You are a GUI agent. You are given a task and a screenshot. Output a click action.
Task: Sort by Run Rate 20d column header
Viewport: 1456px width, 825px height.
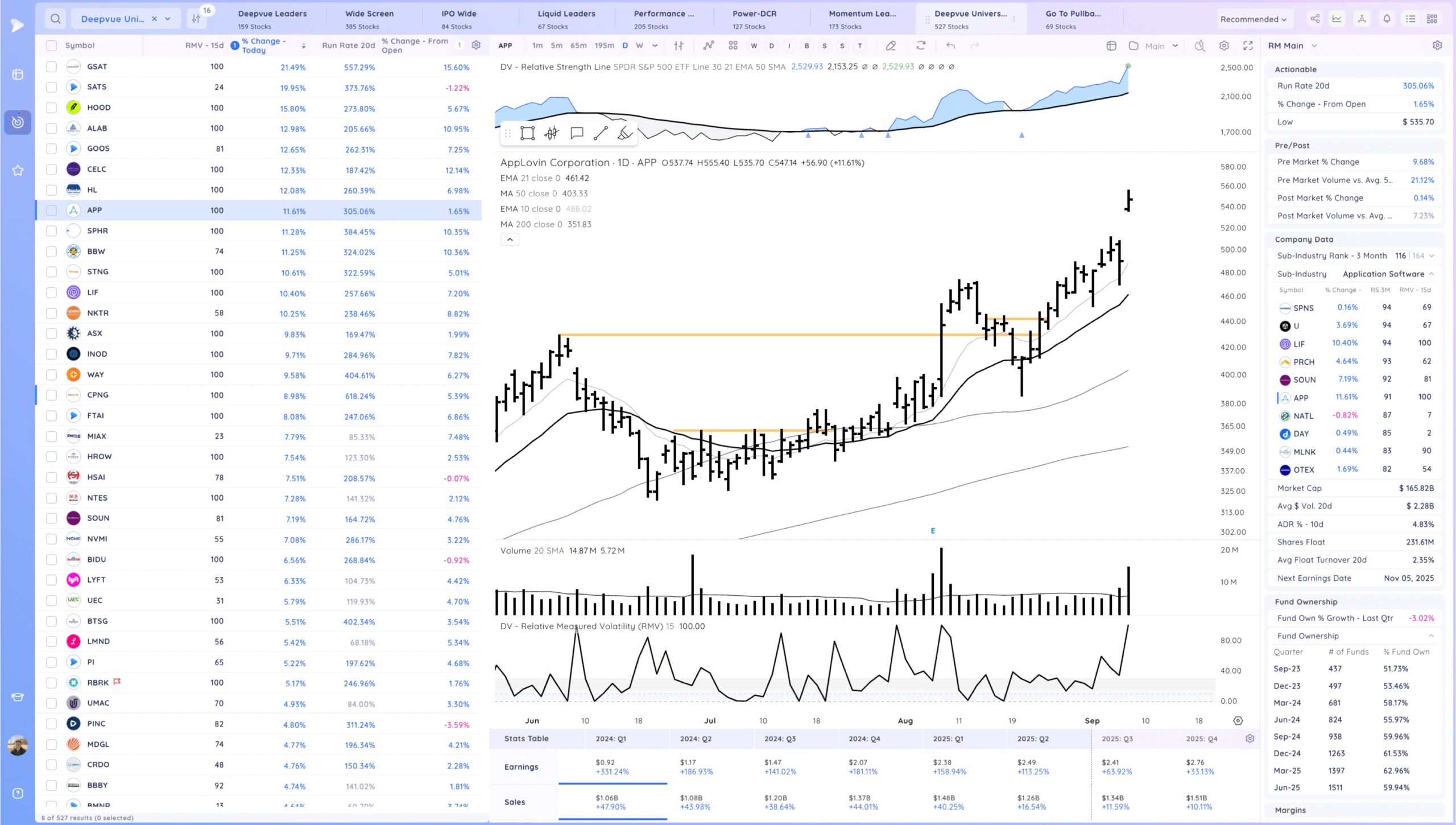tap(348, 46)
